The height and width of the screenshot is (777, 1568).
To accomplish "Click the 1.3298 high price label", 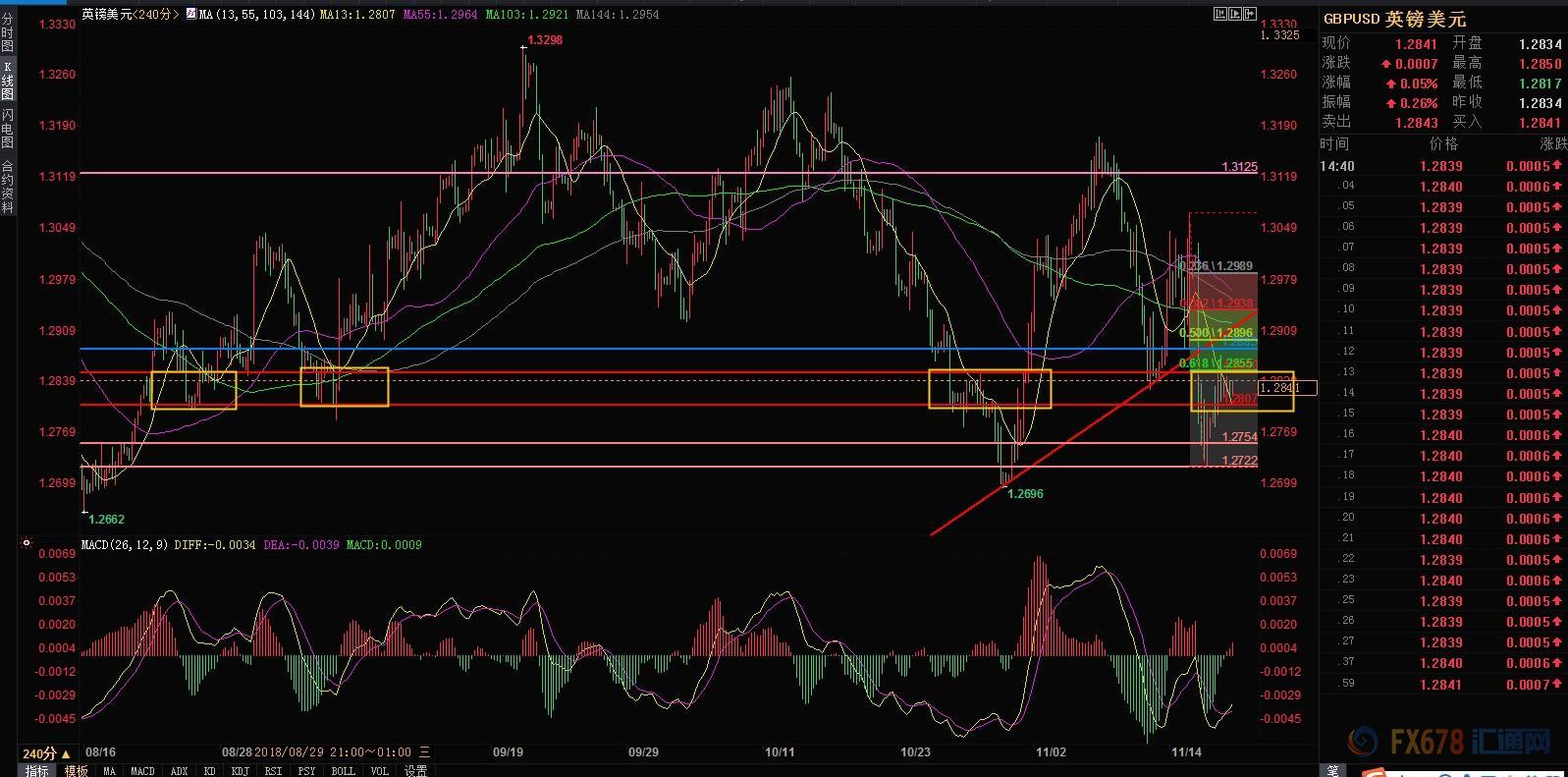I will (x=546, y=40).
